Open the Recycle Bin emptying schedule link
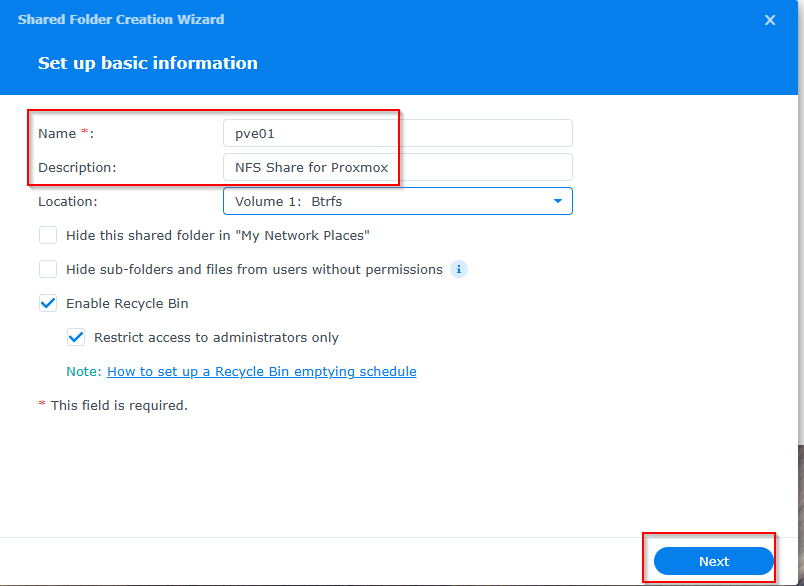The image size is (804, 586). [x=261, y=371]
